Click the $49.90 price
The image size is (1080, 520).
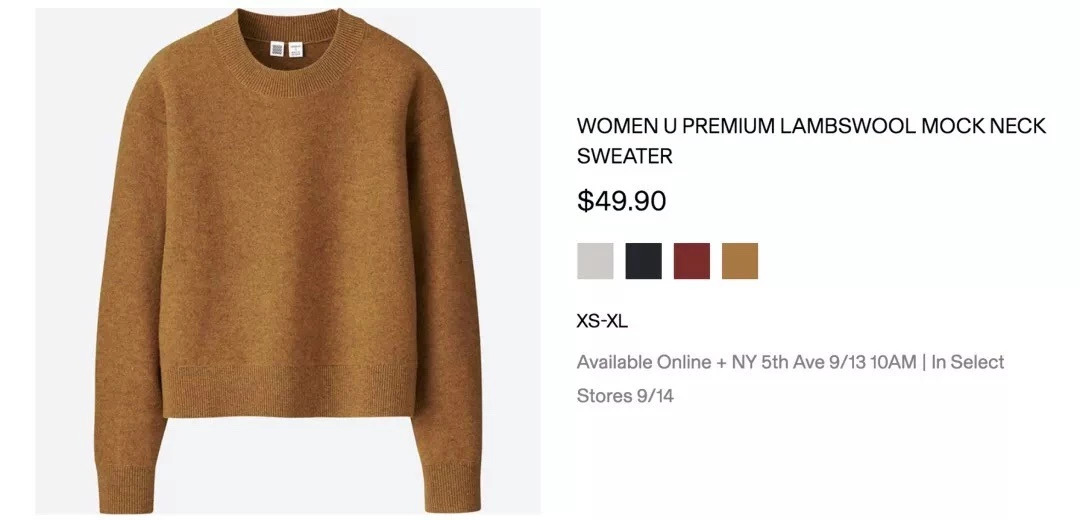621,201
